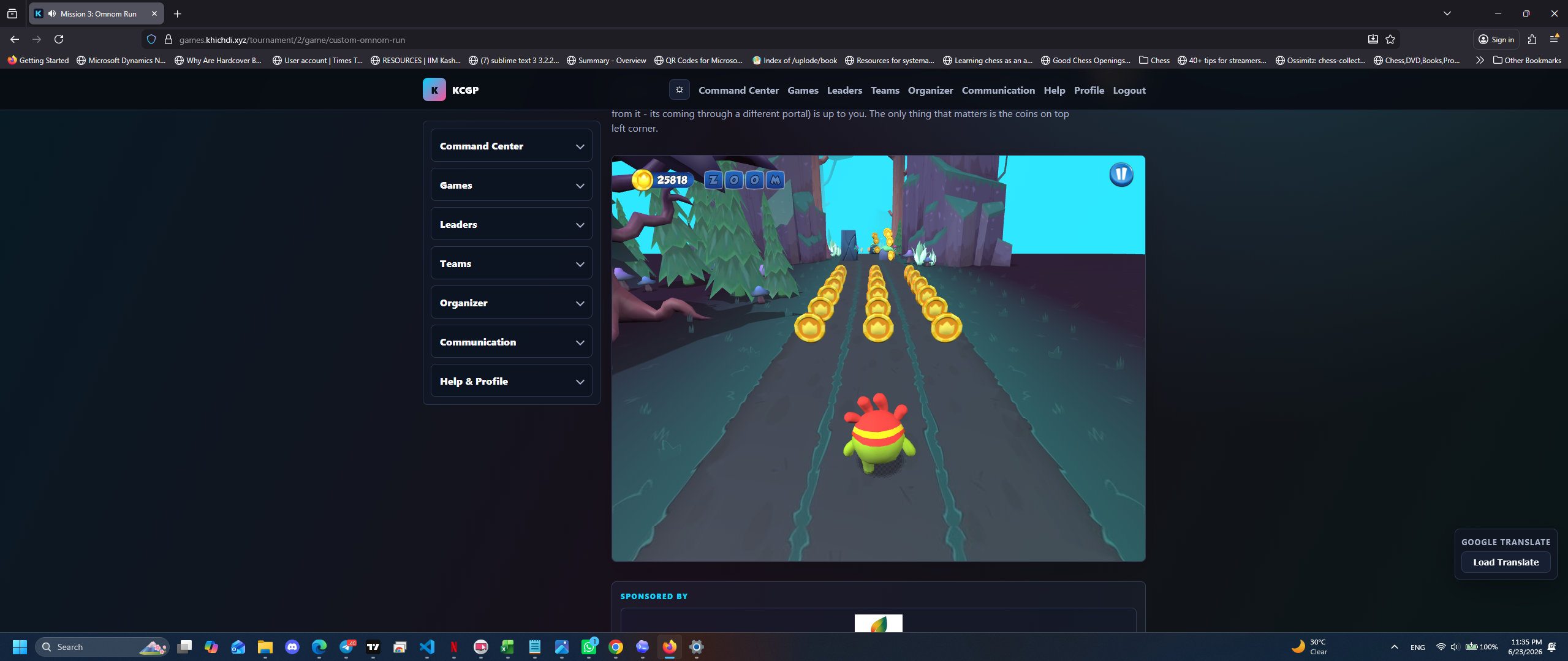This screenshot has width=1568, height=661.
Task: Open Telegram from the taskbar
Action: tap(347, 647)
